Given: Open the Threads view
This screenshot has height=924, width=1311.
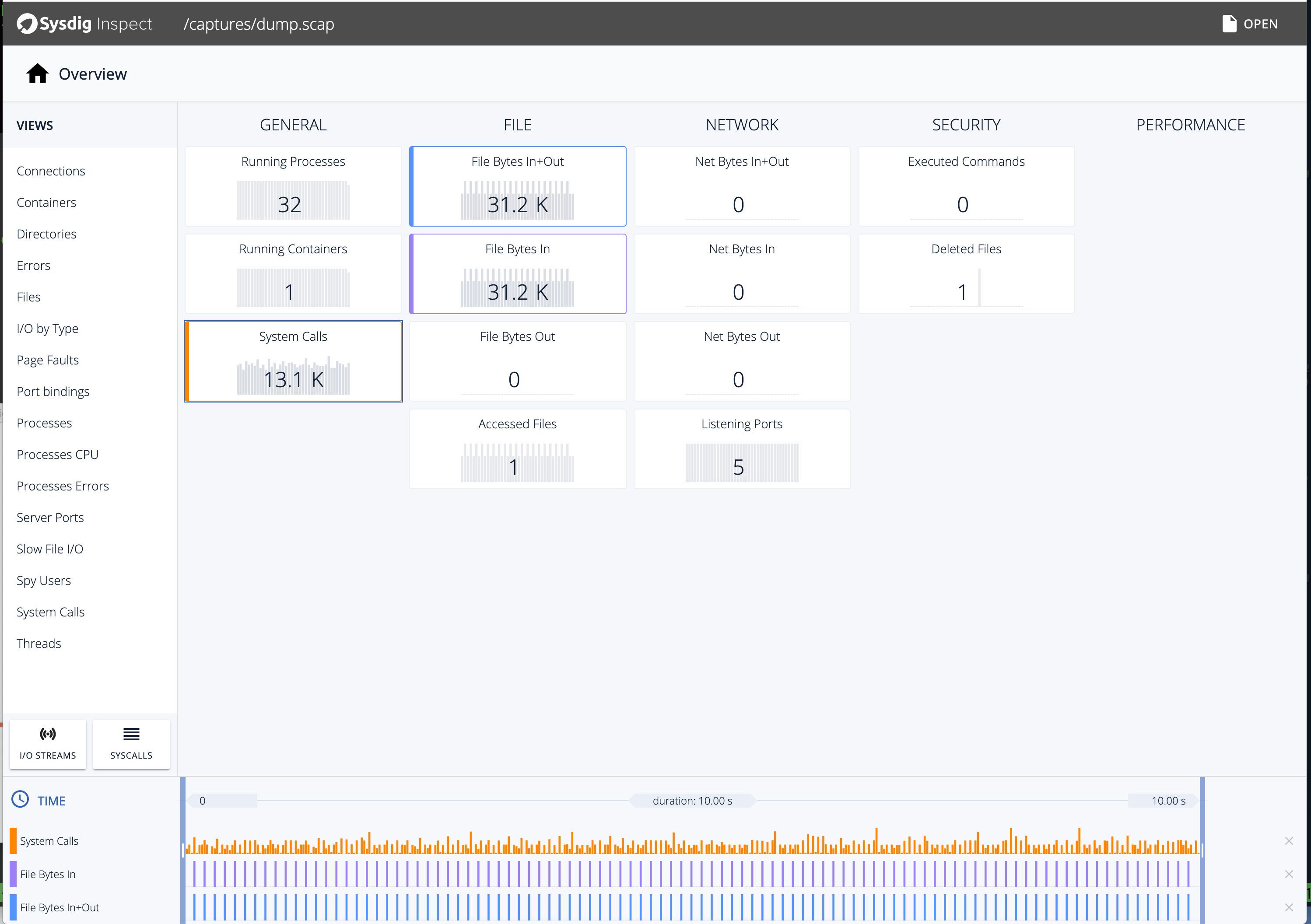Looking at the screenshot, I should click(x=39, y=643).
